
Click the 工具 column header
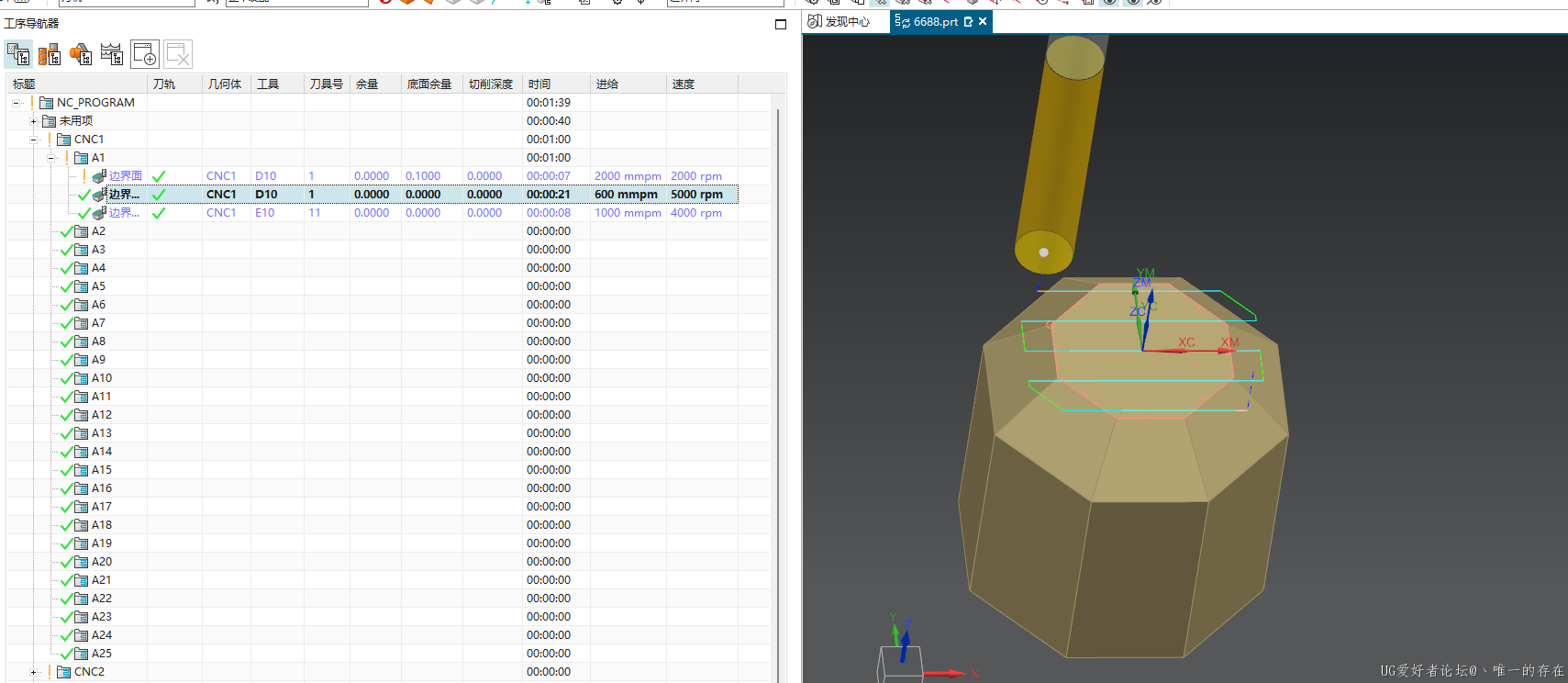(278, 84)
